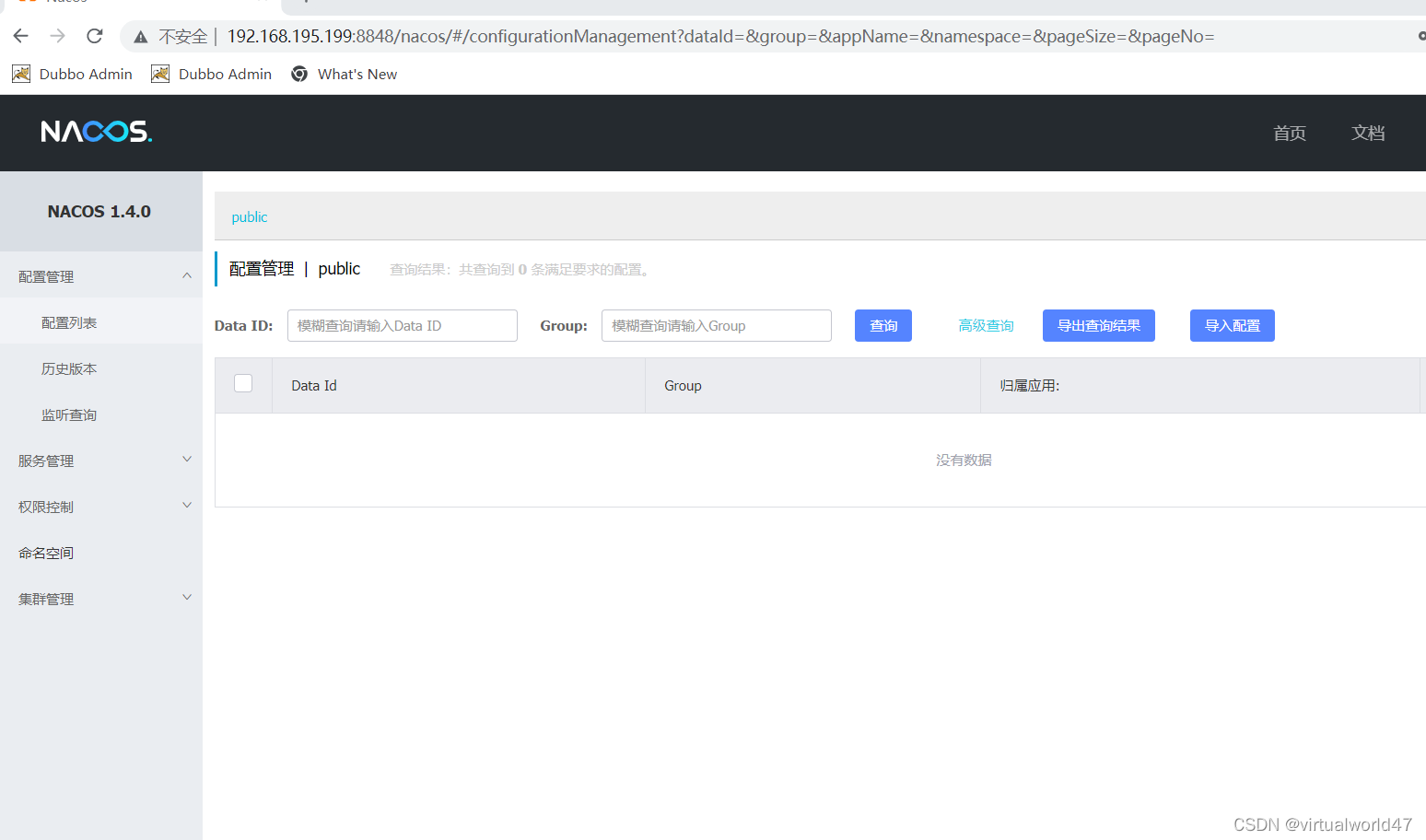This screenshot has width=1426, height=840.
Task: Click the 配置管理 sidebar label
Action: click(46, 276)
